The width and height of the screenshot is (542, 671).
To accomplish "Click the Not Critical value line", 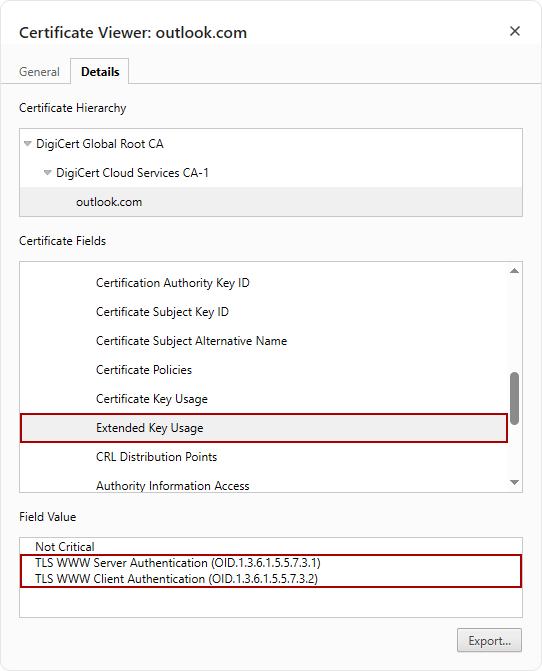I will coord(65,546).
